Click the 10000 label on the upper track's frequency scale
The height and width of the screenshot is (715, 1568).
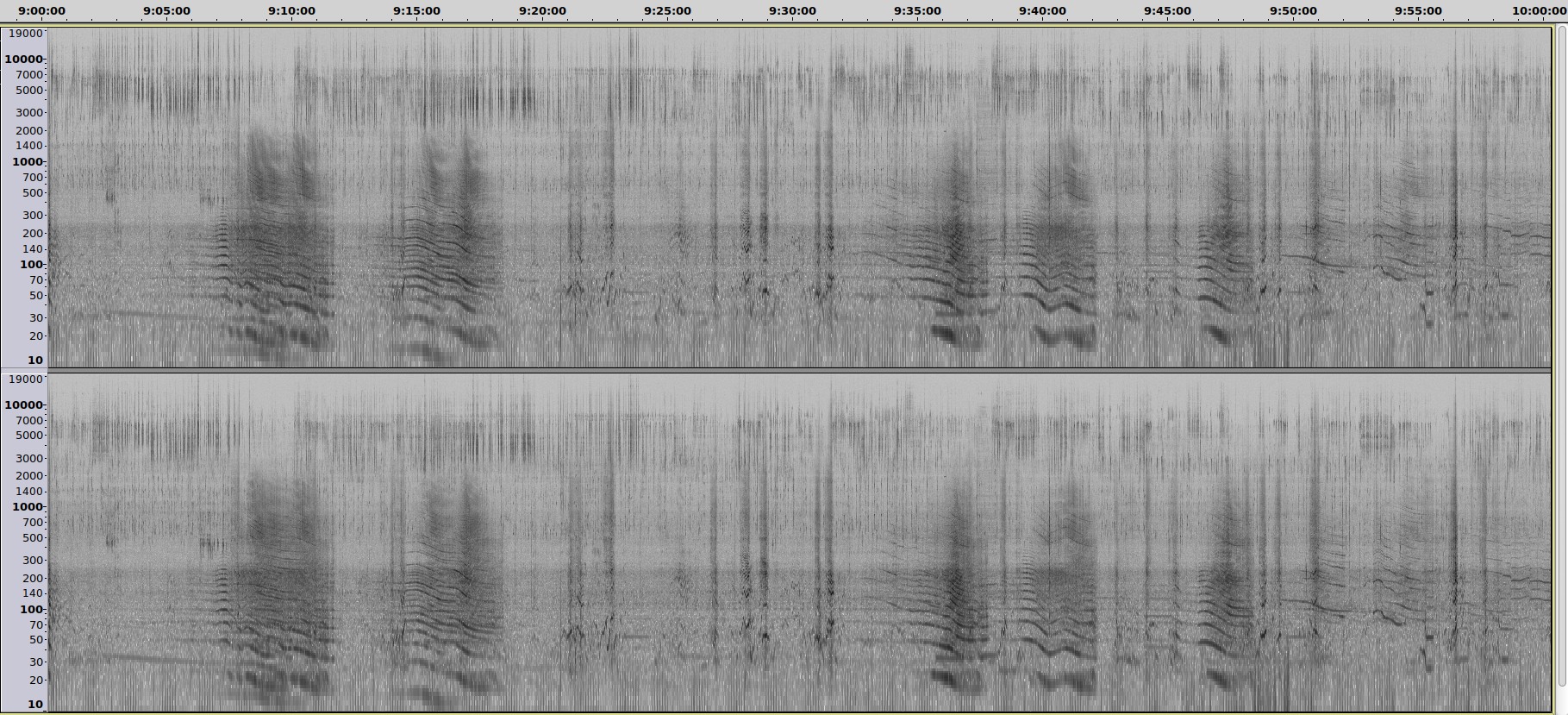(x=24, y=60)
